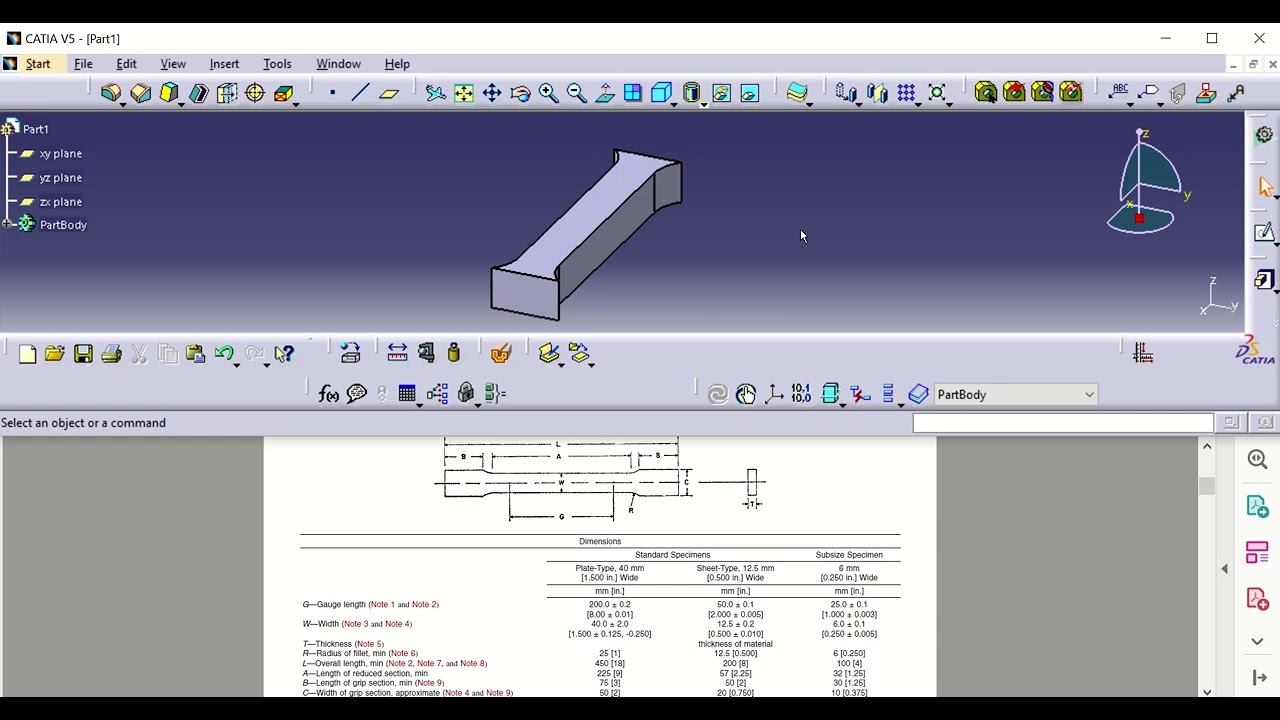Click the 3D compass manipulator
Screen dimensions: 1280x720
(x=1148, y=183)
